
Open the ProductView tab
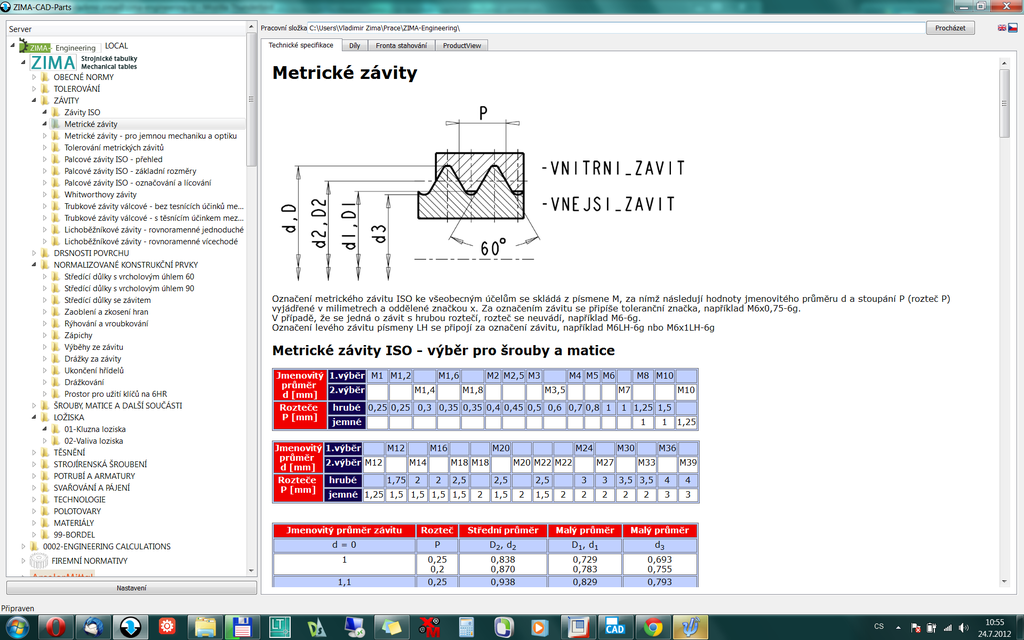tap(462, 46)
